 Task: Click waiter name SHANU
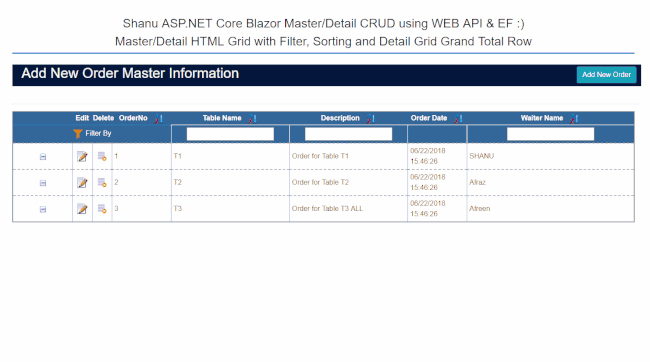[x=481, y=156]
